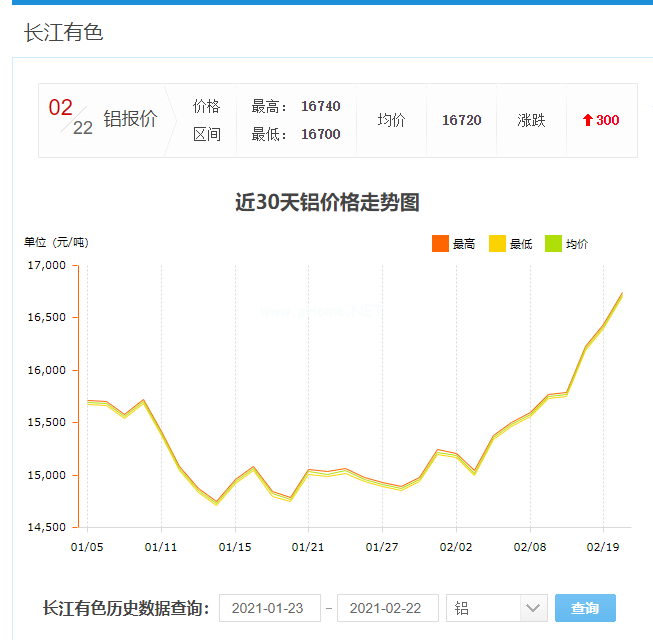Click the 17,000 y-axis label
The image size is (653, 640).
(47, 265)
